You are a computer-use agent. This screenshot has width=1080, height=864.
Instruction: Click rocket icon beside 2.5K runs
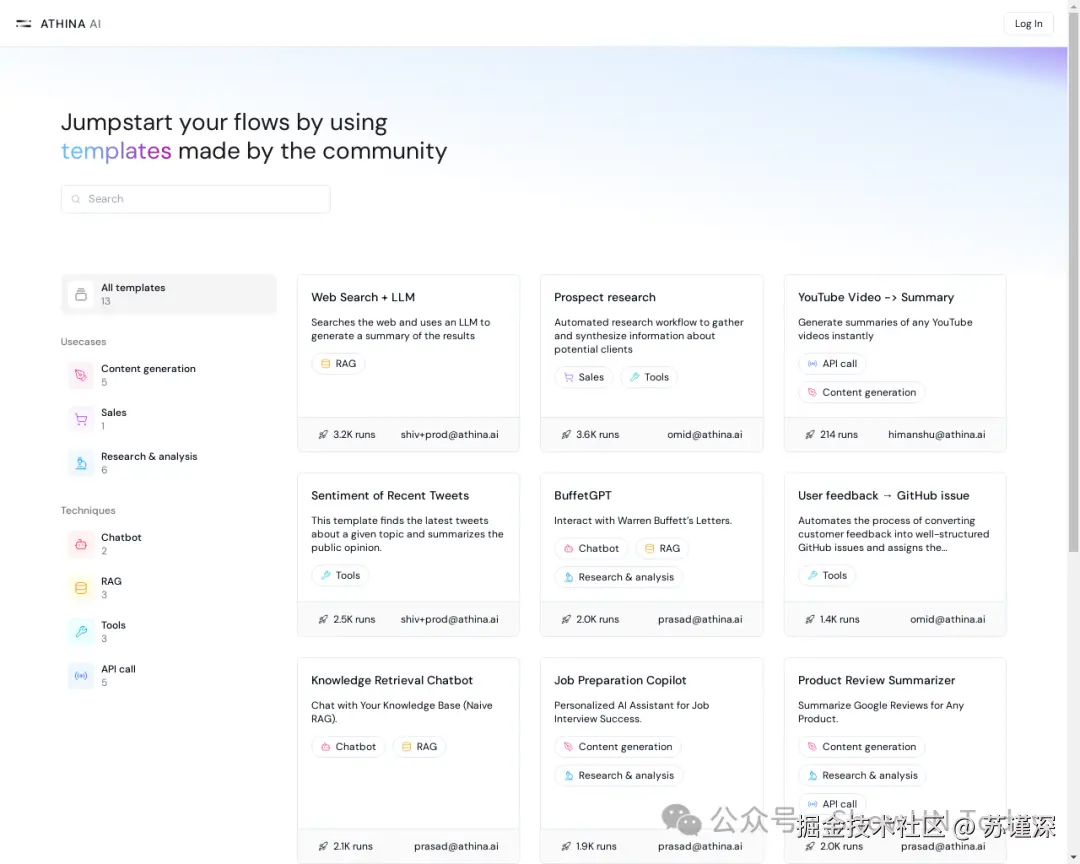coord(323,619)
